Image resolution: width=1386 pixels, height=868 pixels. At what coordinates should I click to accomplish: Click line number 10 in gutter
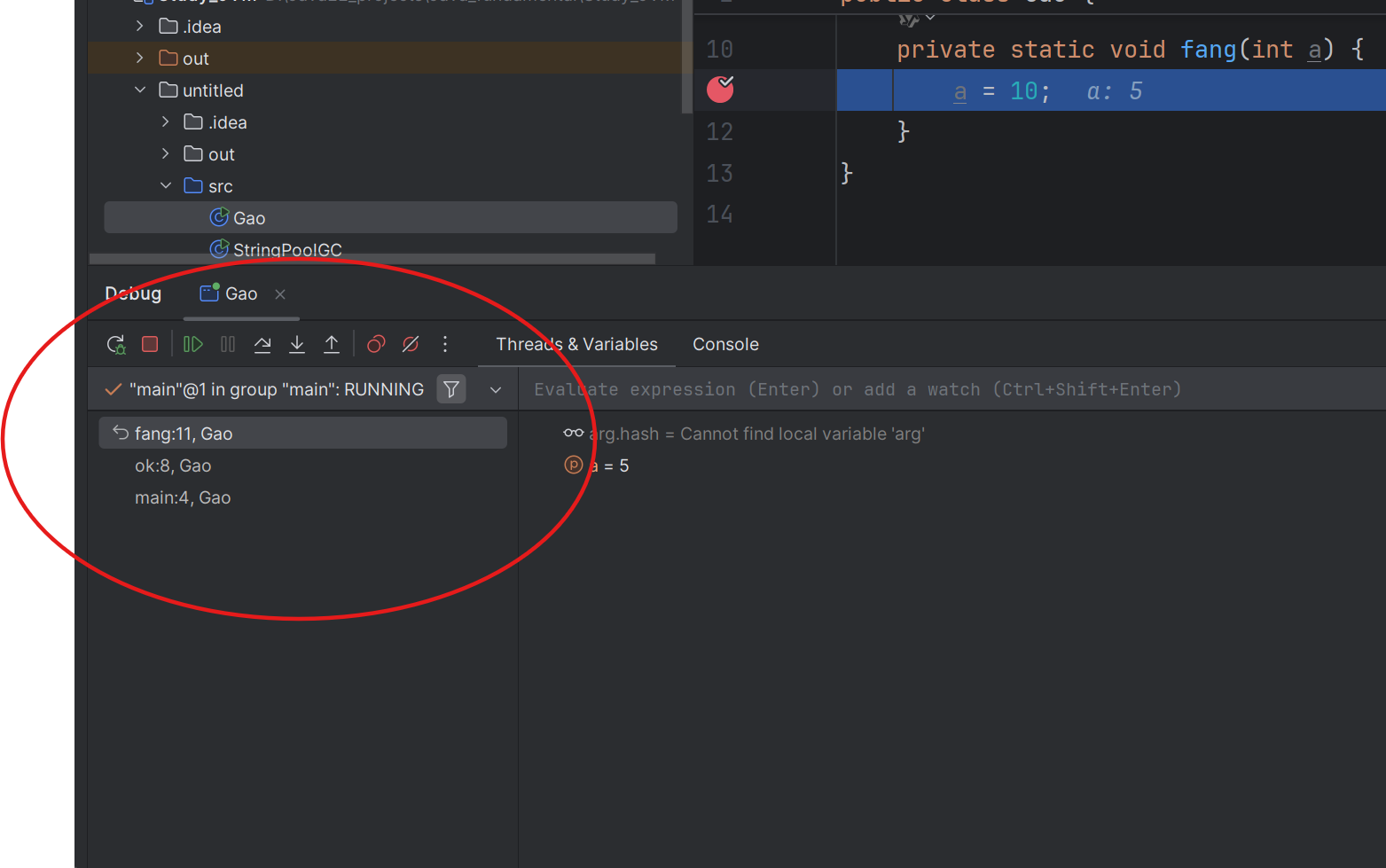[719, 49]
